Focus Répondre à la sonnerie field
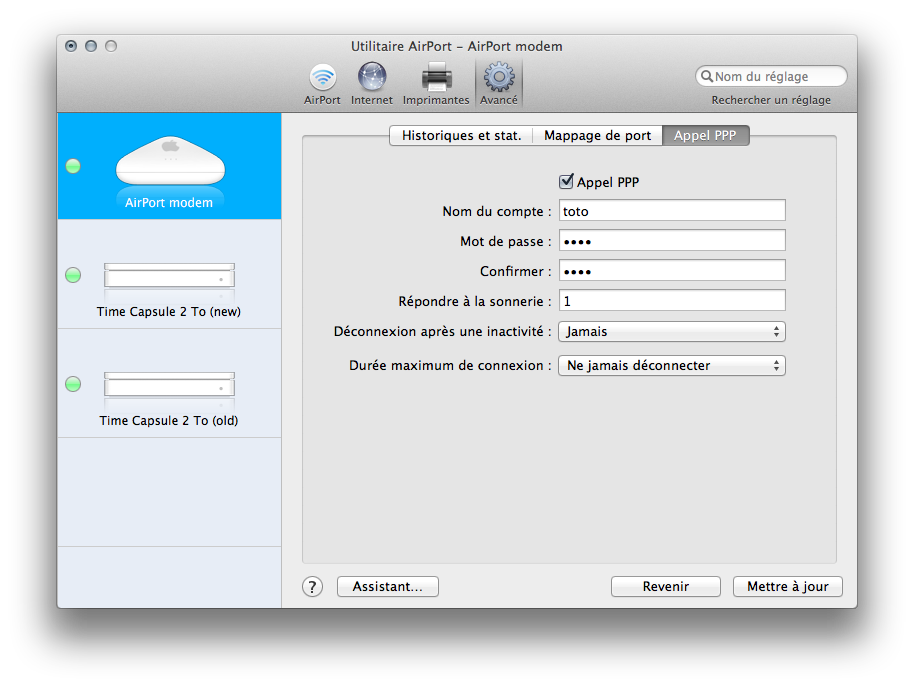Screen dimensions: 914x687 click(672, 301)
